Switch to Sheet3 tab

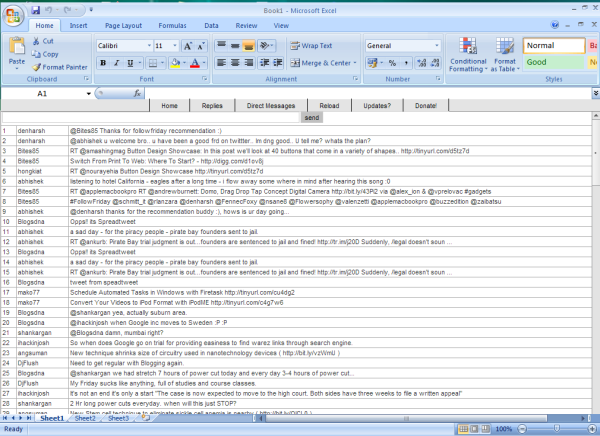[x=118, y=418]
